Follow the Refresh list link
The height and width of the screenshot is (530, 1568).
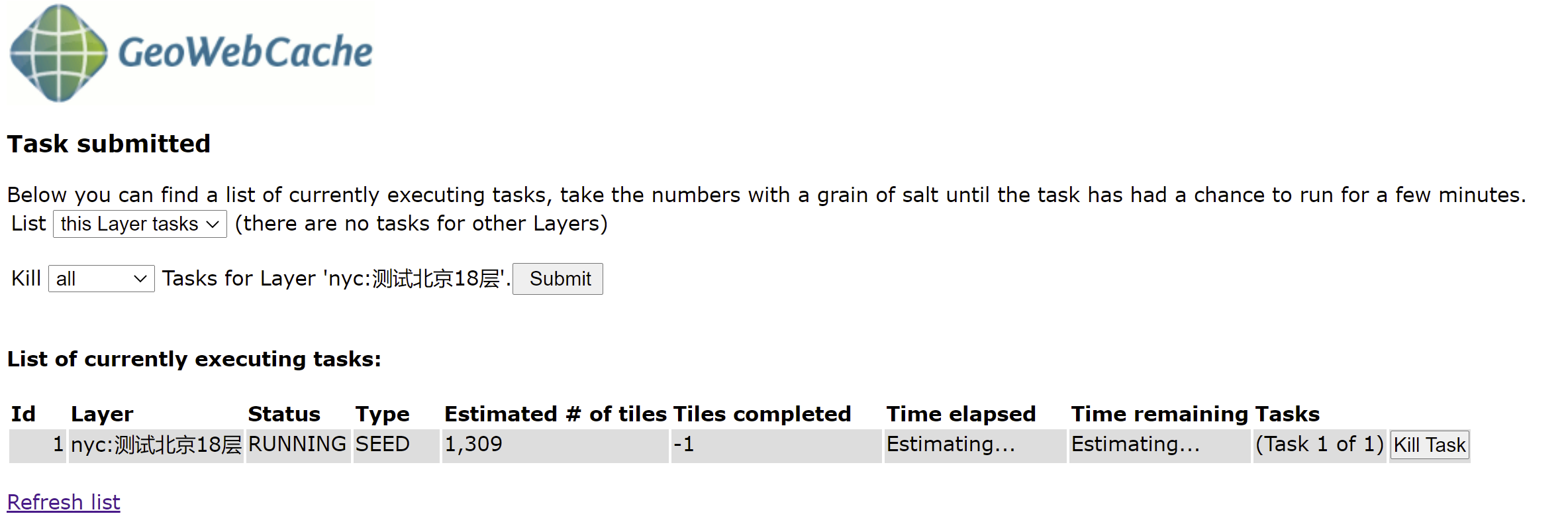pos(64,502)
